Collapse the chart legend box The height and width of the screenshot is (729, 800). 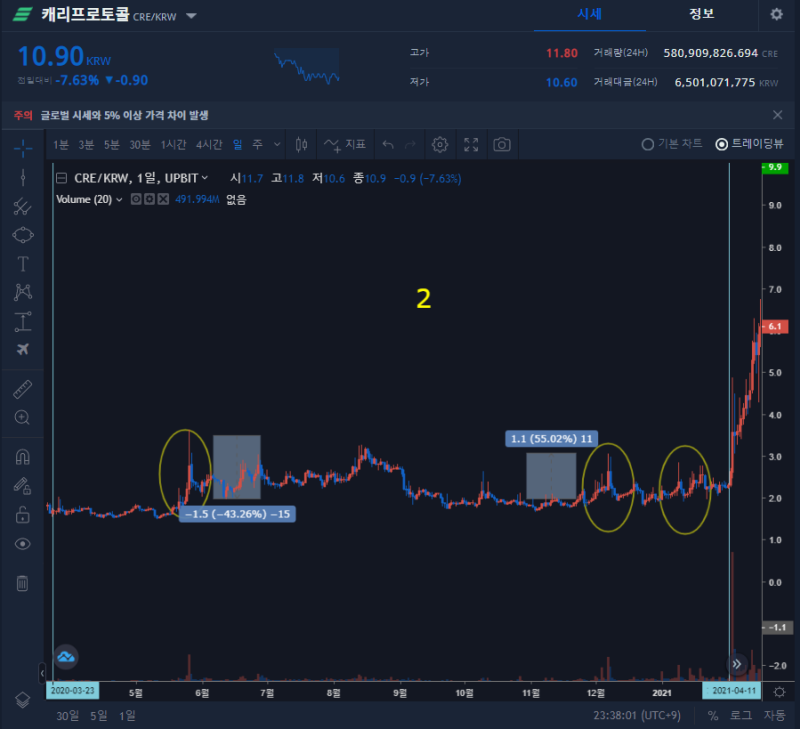(61, 178)
